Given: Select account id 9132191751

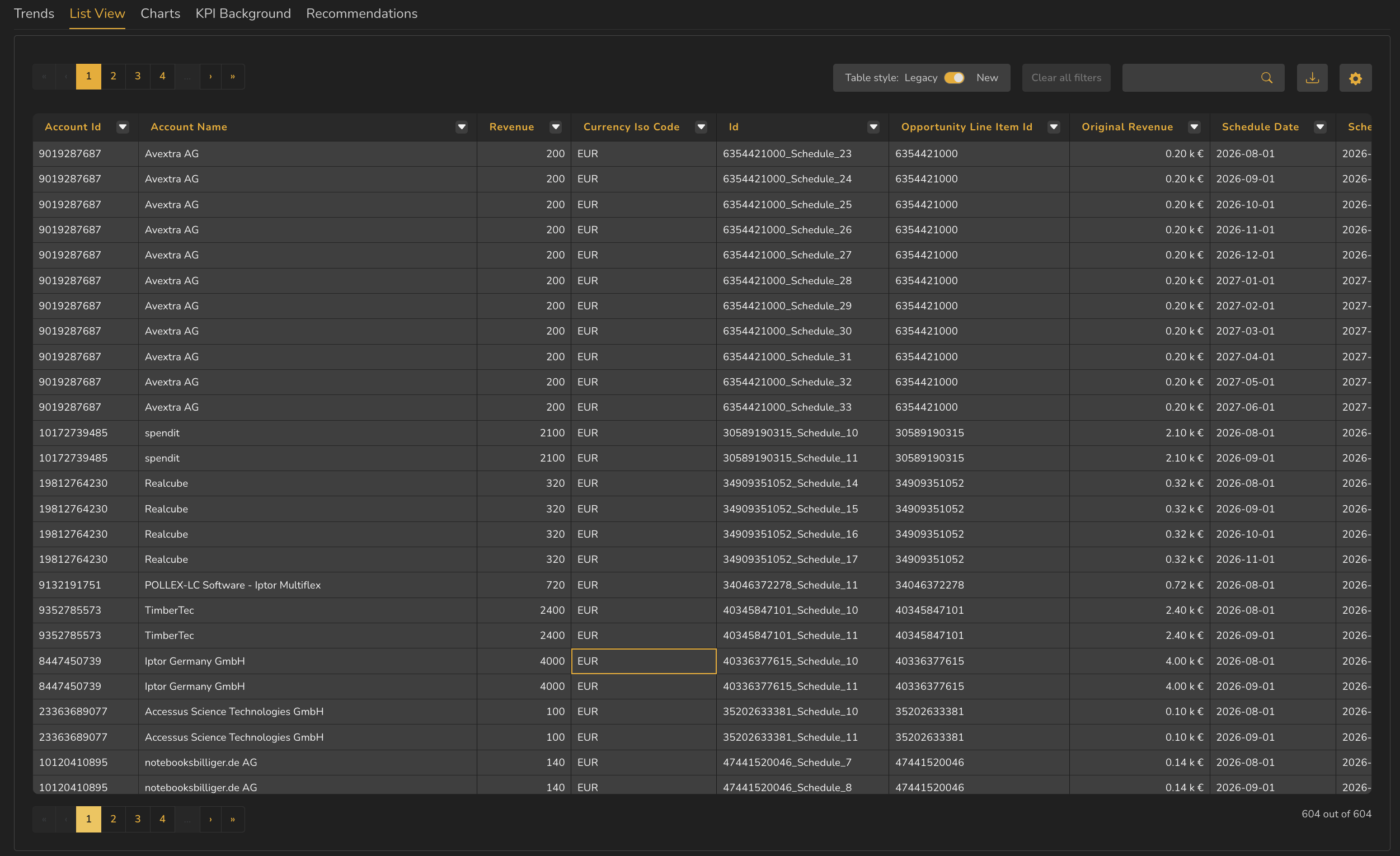Looking at the screenshot, I should 86,585.
